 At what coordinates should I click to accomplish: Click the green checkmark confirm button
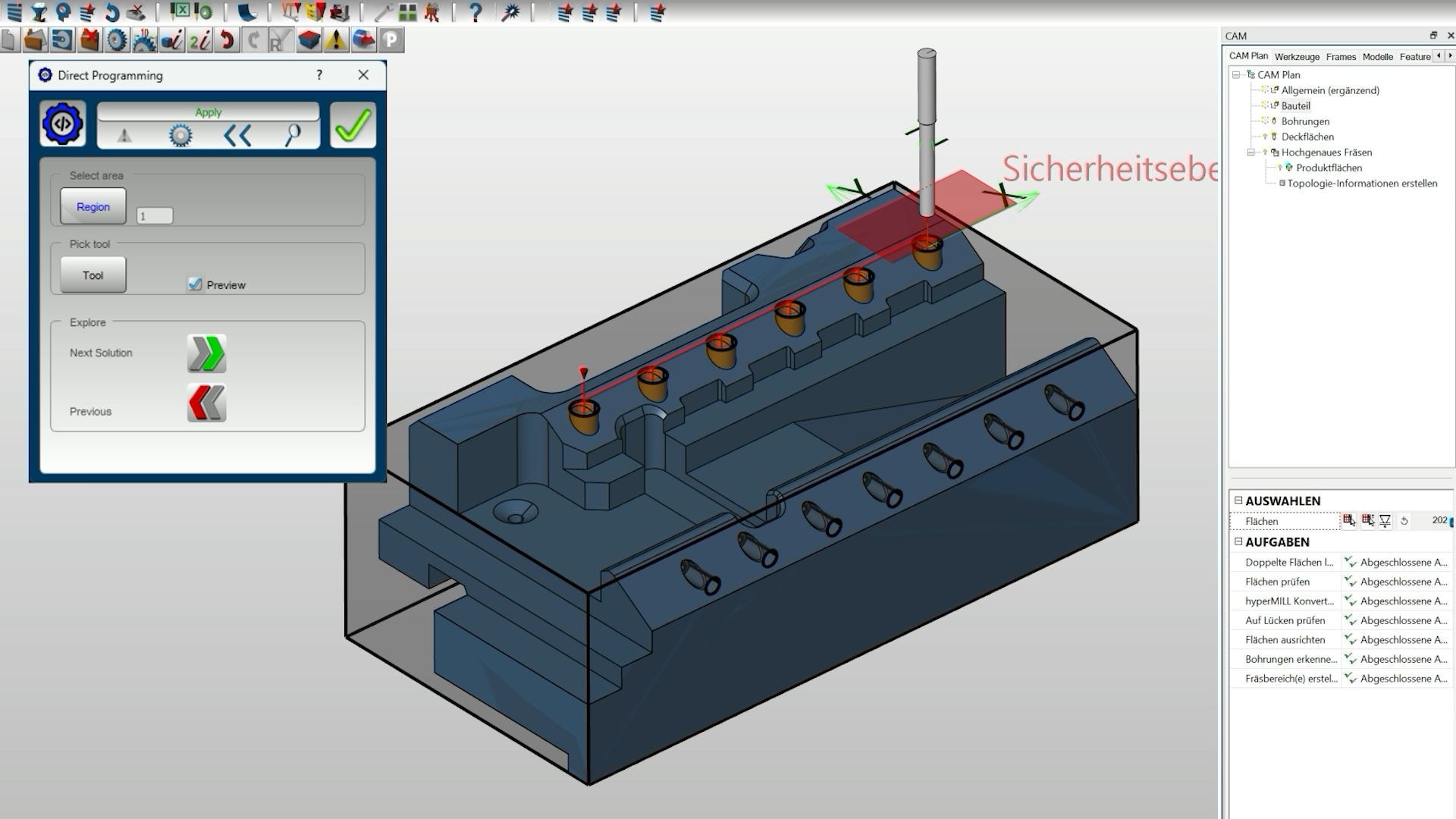(x=353, y=125)
